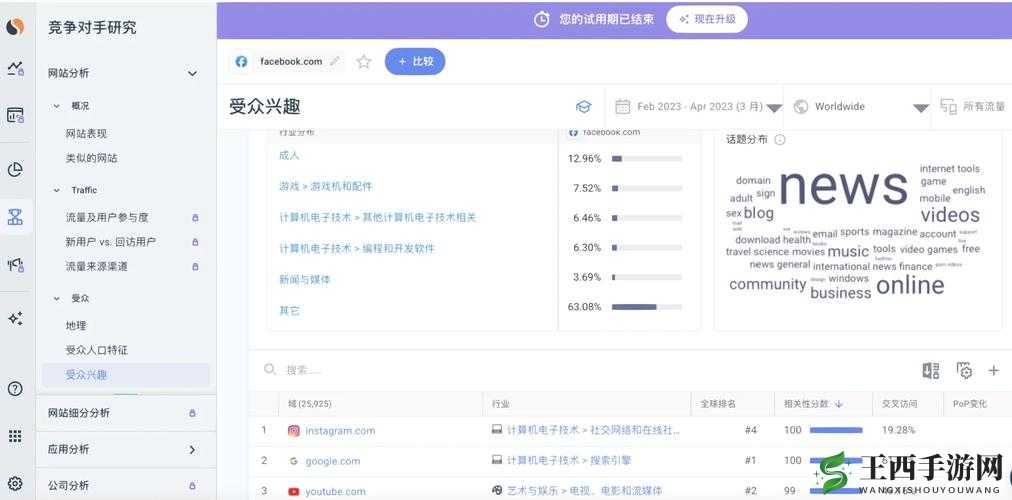Click the info icon beside 话题分布
Image resolution: width=1012 pixels, height=500 pixels.
780,139
